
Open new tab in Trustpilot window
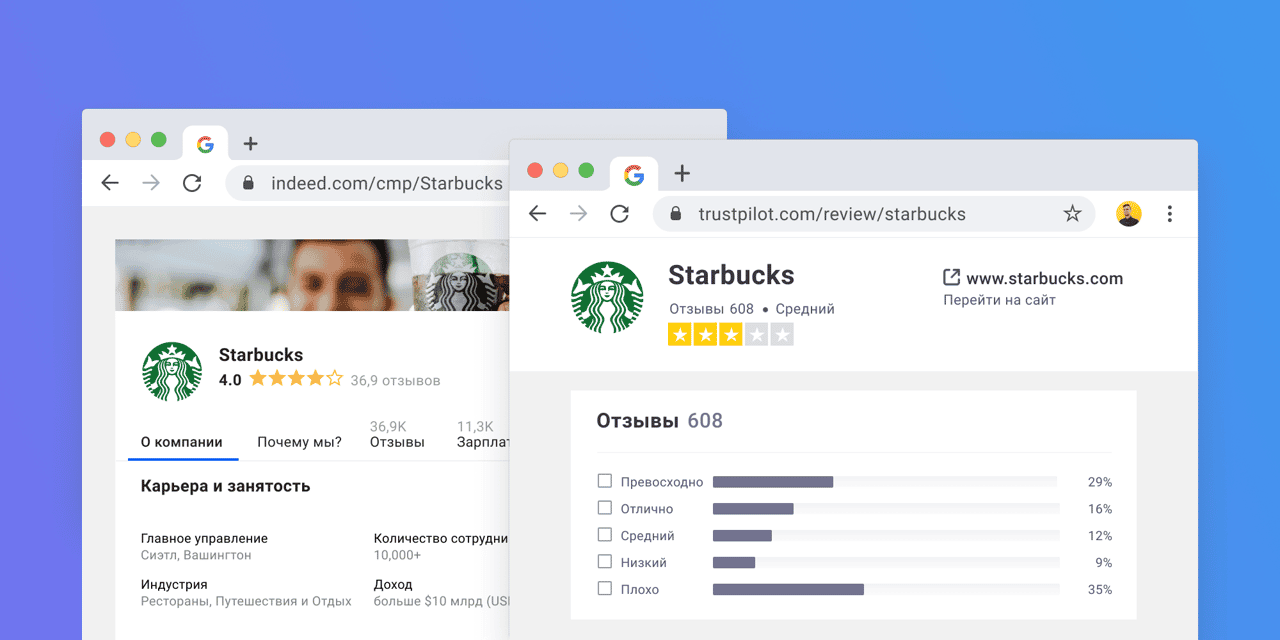(x=682, y=173)
